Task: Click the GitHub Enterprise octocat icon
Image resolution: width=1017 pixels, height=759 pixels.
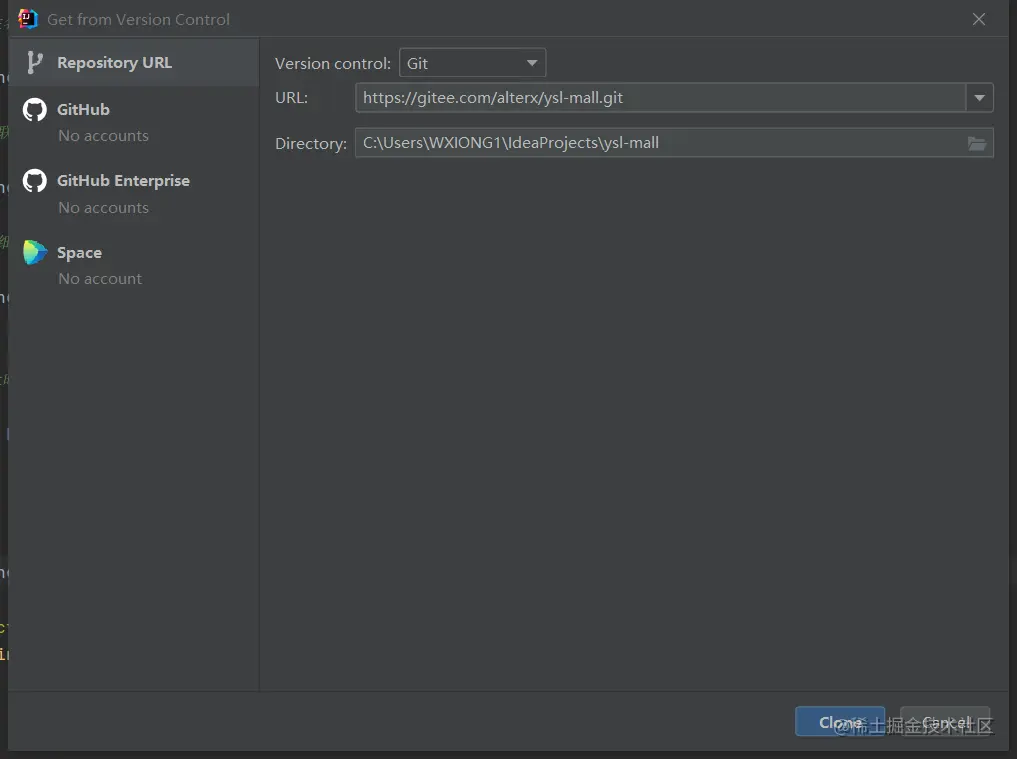Action: coord(35,181)
